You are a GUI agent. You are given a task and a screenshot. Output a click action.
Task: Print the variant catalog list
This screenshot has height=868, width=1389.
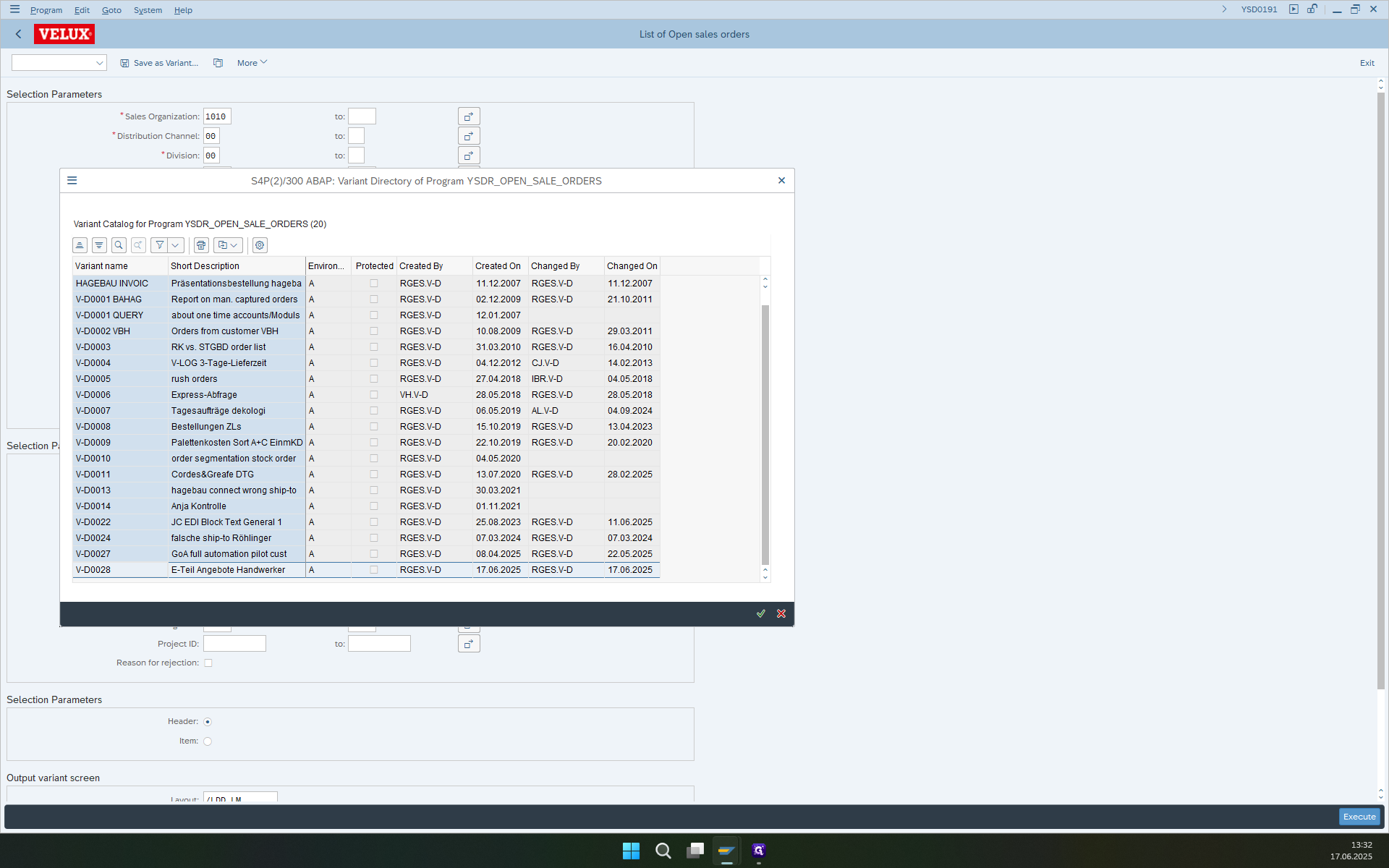pos(201,245)
